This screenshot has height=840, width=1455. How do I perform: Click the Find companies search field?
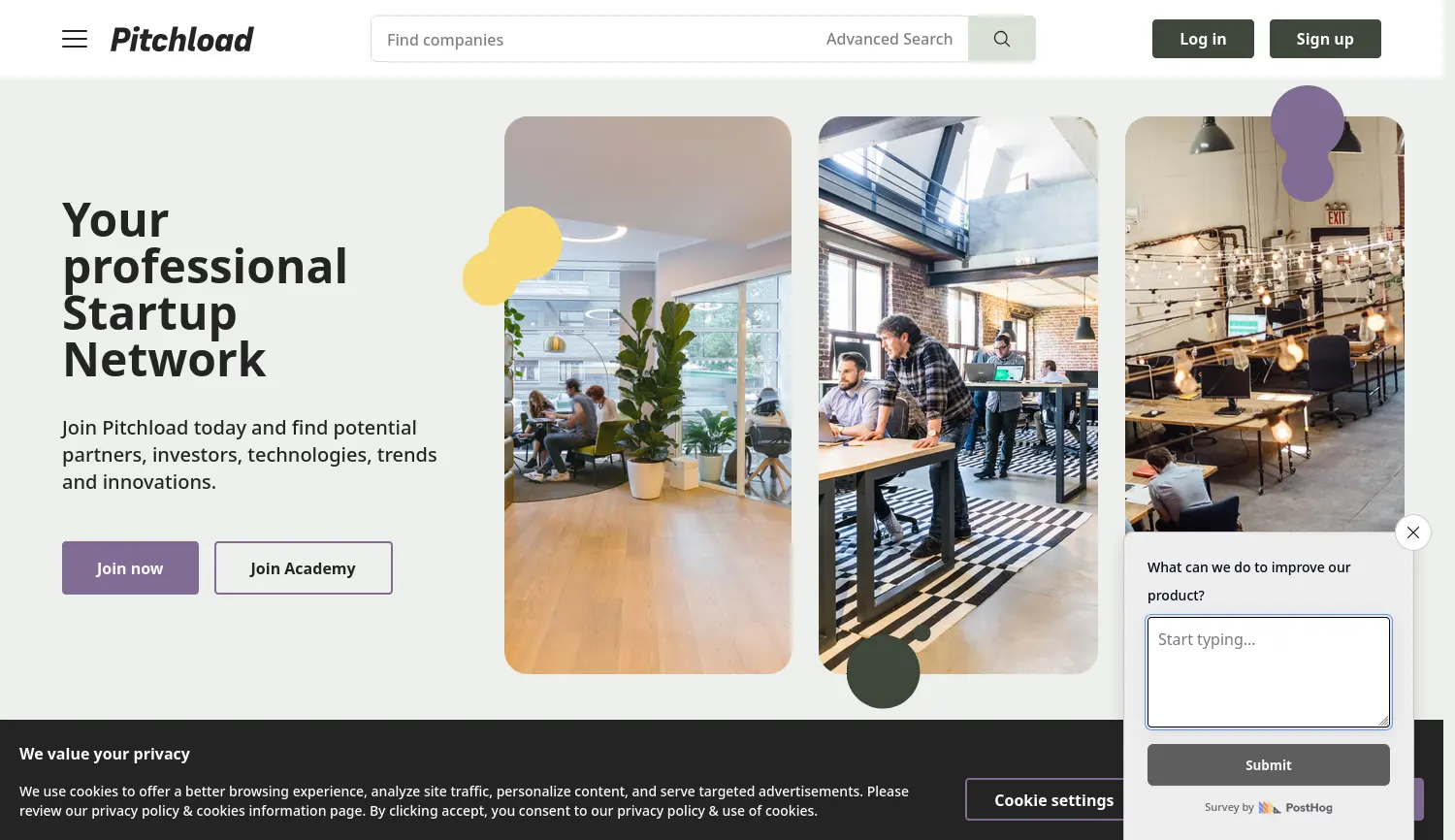592,39
